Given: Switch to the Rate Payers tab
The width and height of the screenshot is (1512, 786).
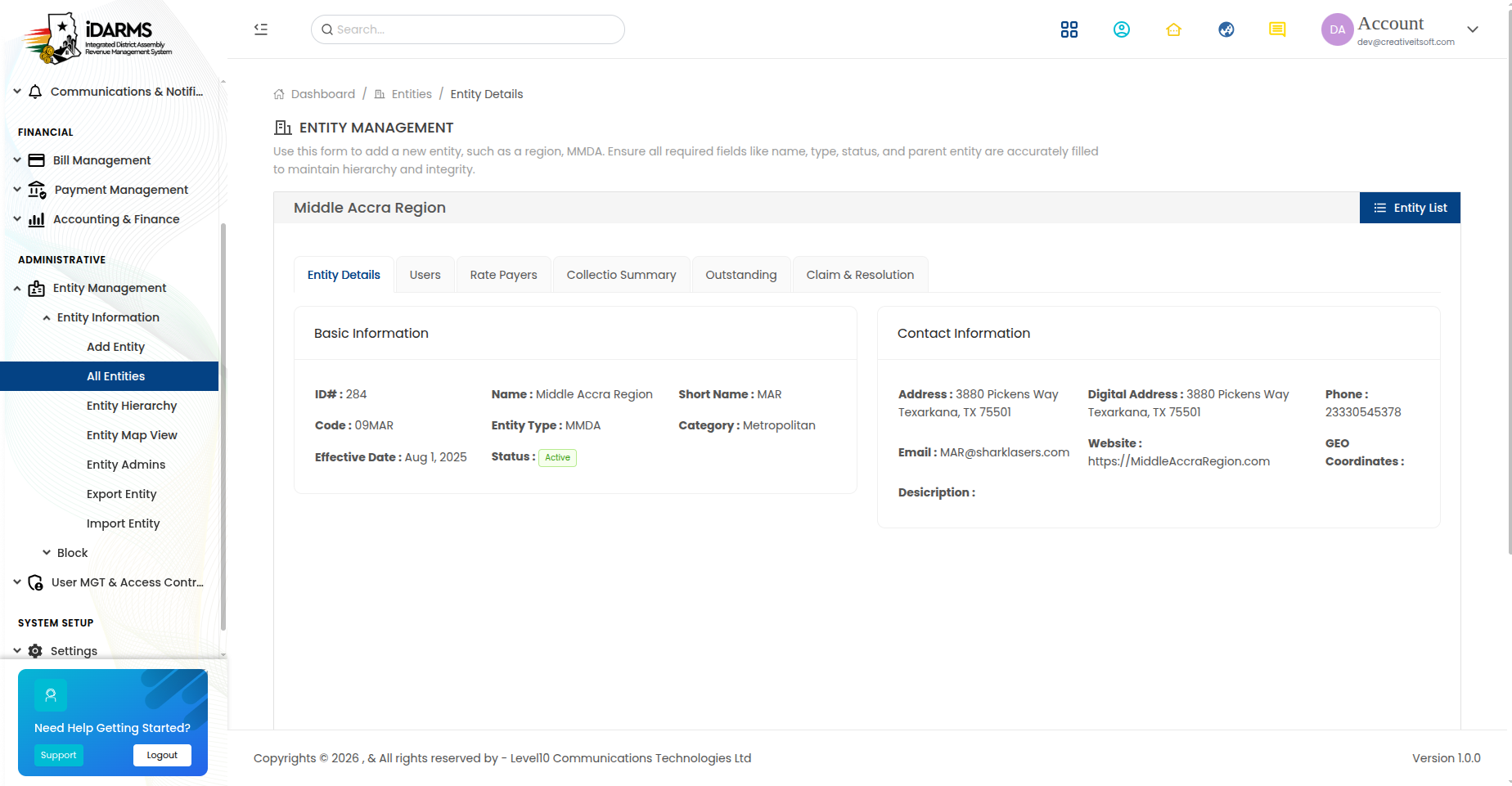Looking at the screenshot, I should [503, 275].
